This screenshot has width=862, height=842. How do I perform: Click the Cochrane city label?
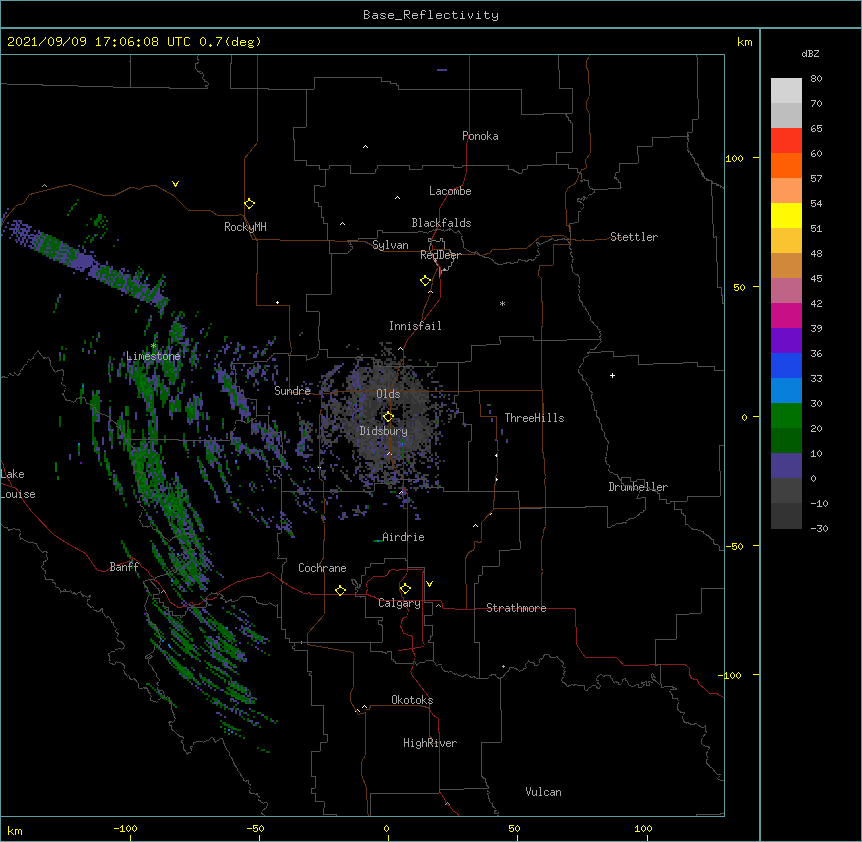(322, 568)
